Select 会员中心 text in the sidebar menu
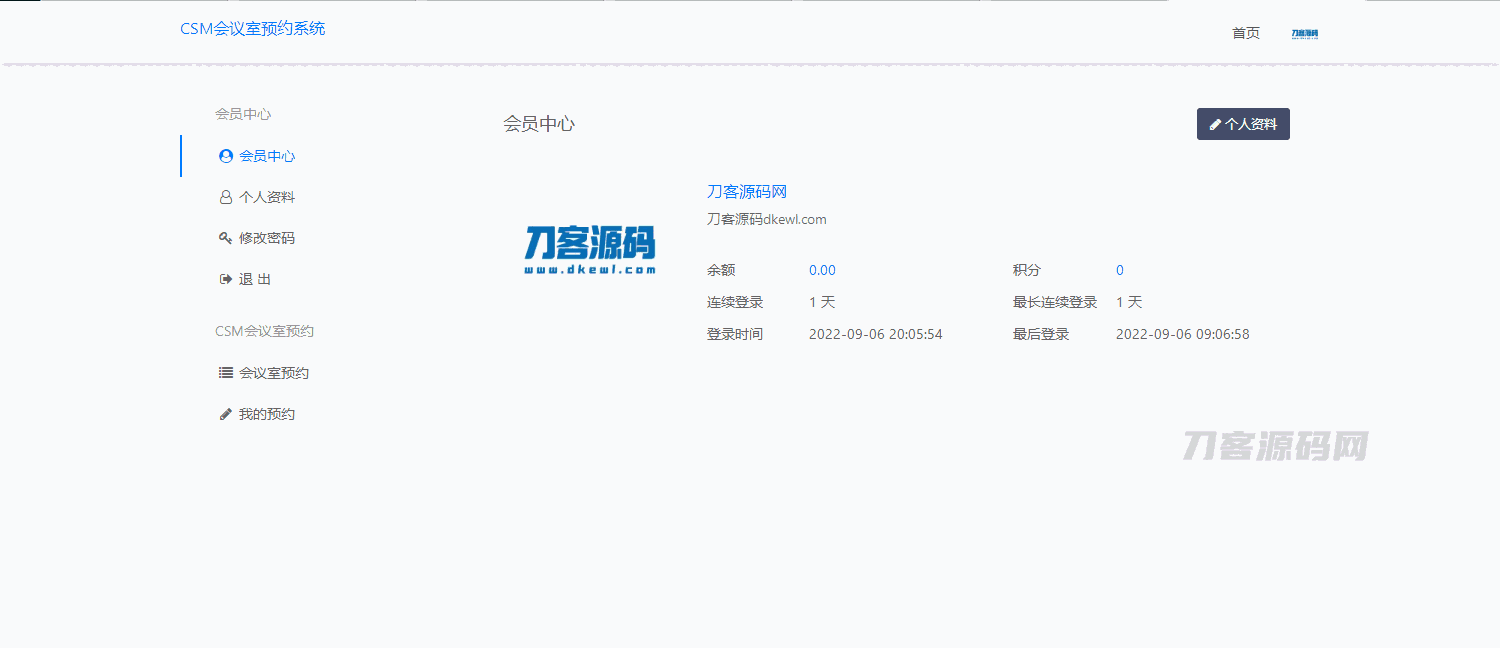 [267, 156]
